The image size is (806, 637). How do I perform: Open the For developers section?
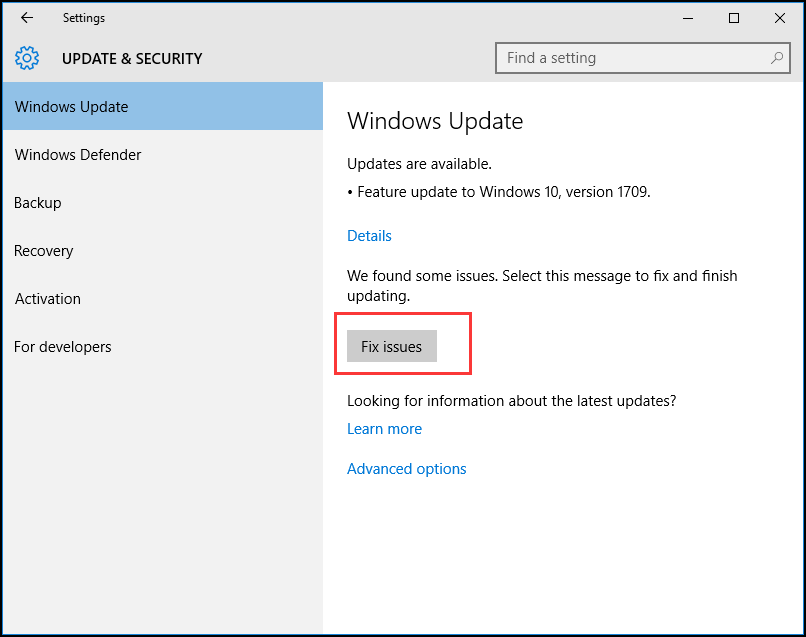(x=63, y=347)
